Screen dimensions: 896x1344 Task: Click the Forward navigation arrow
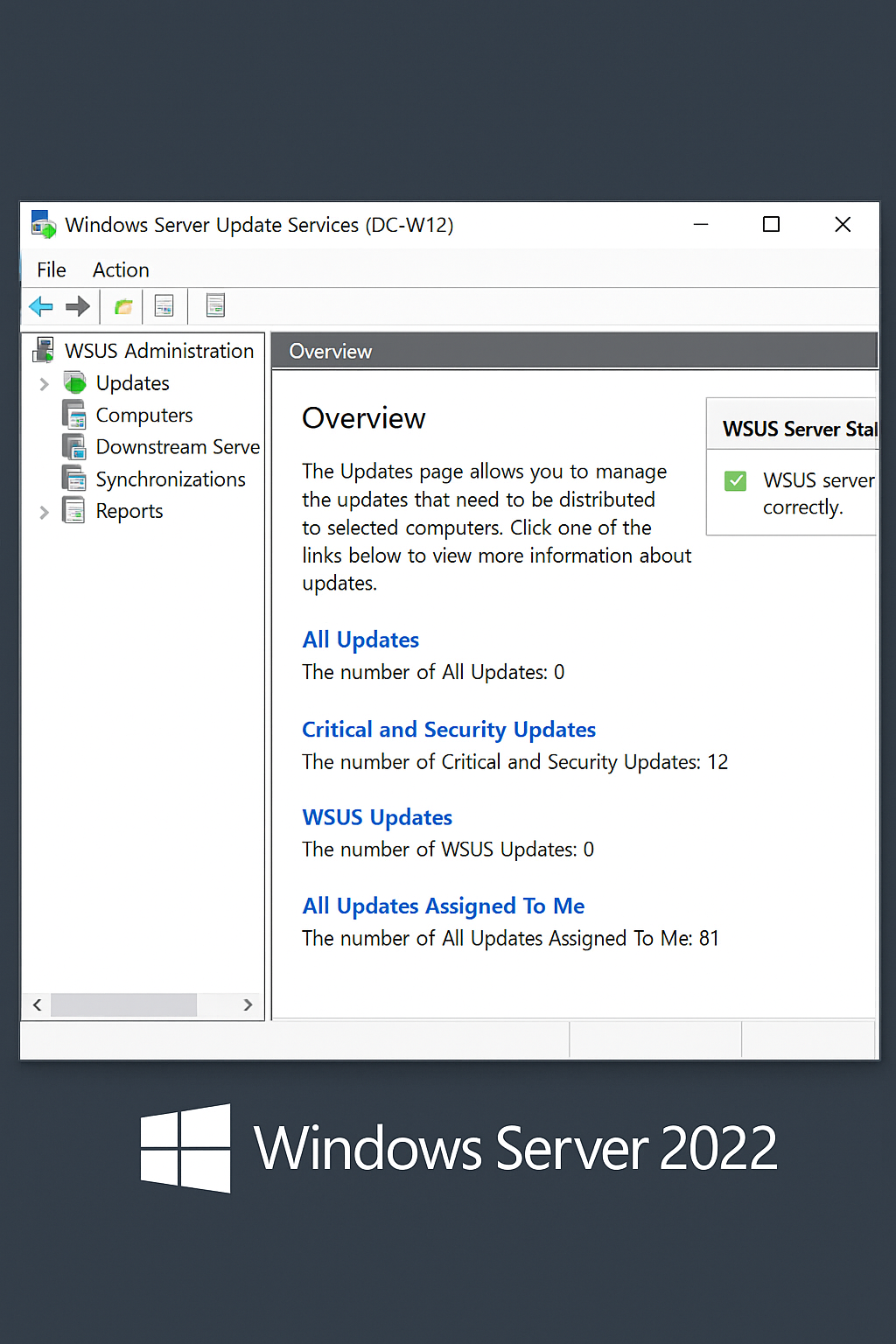click(78, 306)
